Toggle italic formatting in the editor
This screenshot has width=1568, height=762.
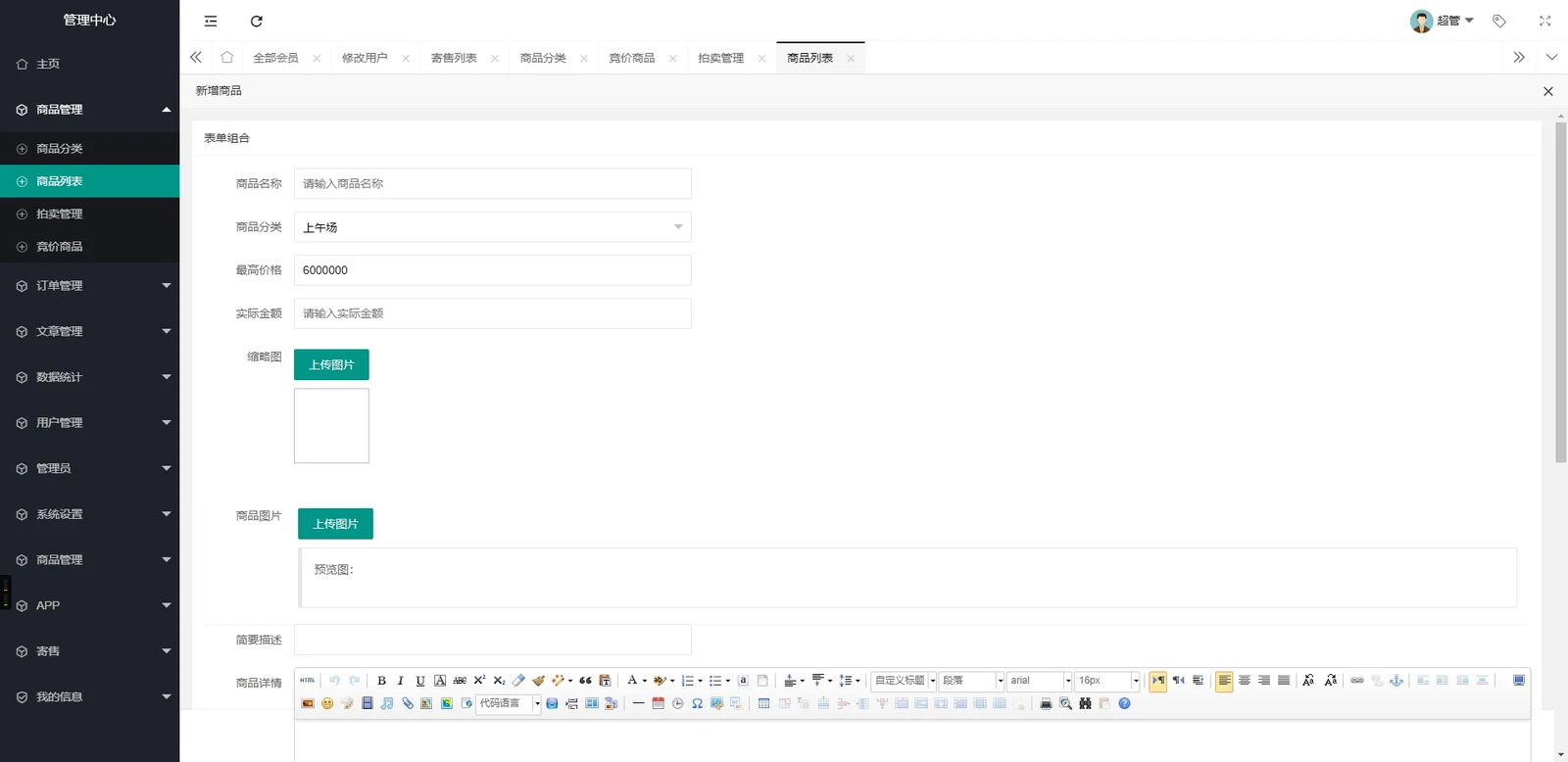pyautogui.click(x=401, y=681)
